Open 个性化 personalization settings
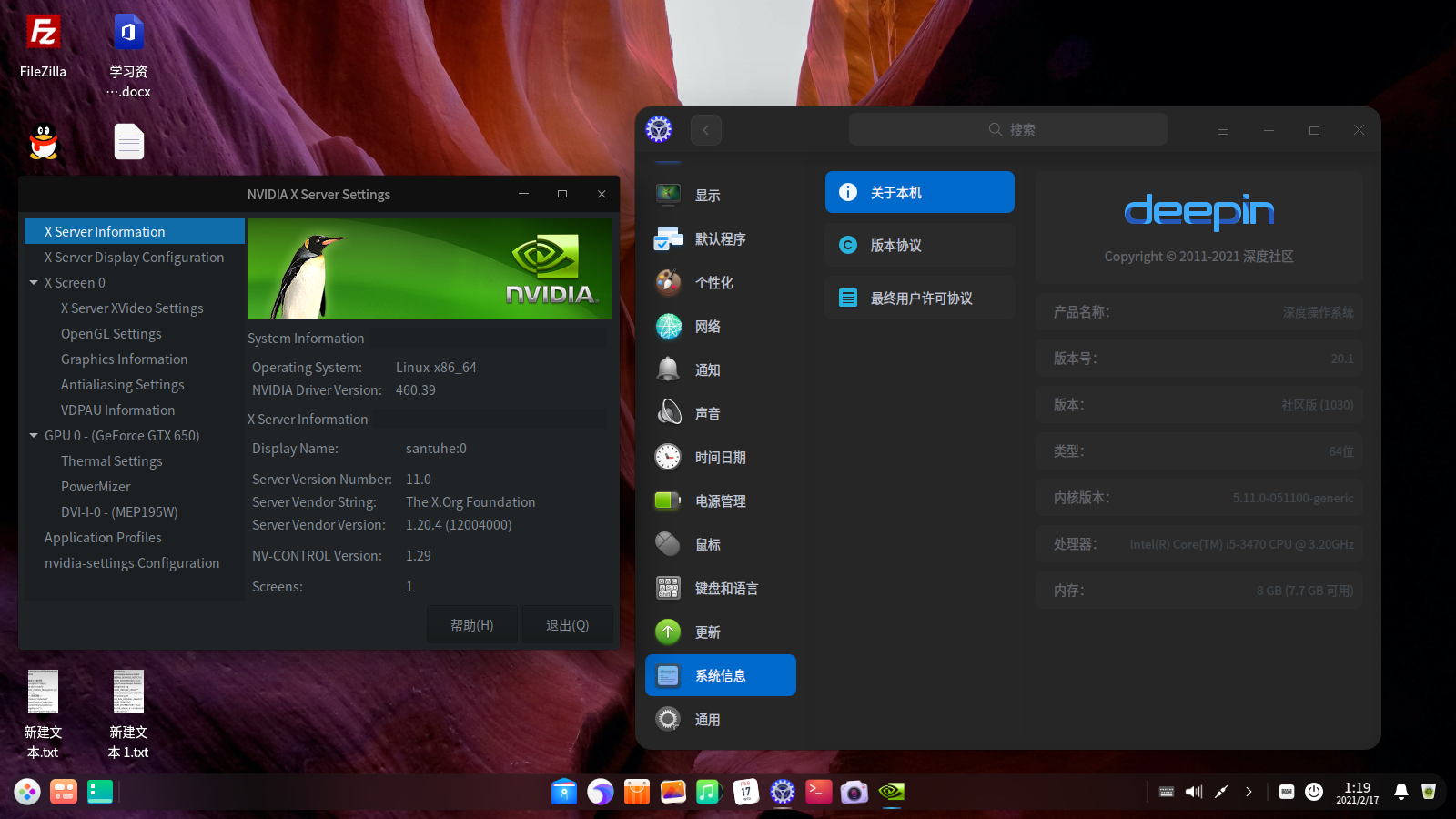Viewport: 1456px width, 819px height. [721, 282]
